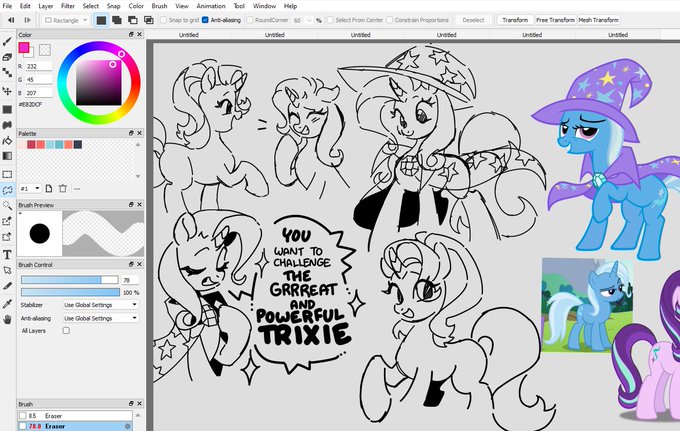
Task: Pick the dark red palette swatch
Action: [x=31, y=144]
